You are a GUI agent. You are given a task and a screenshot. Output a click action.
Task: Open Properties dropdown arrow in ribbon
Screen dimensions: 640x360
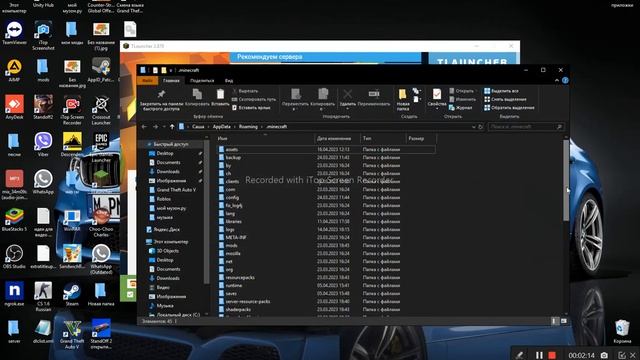pos(437,109)
